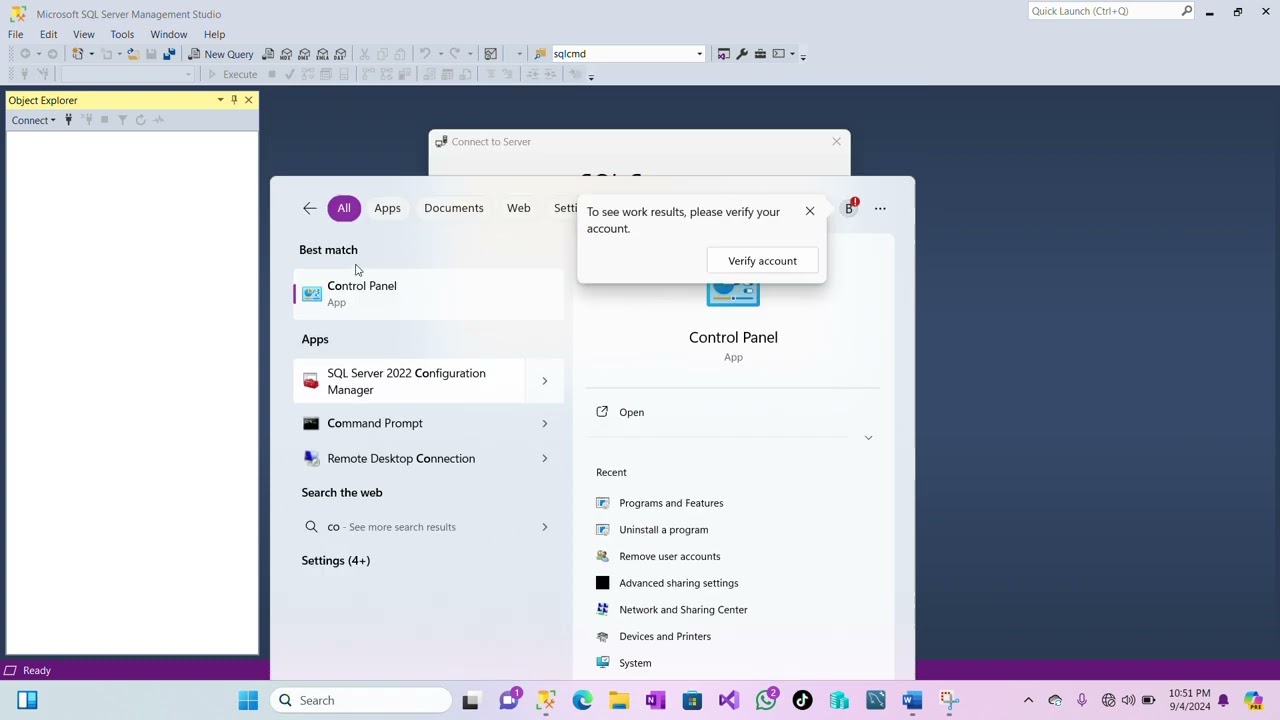Open Object Explorer window position dropdown
The image size is (1280, 720).
pyautogui.click(x=220, y=100)
